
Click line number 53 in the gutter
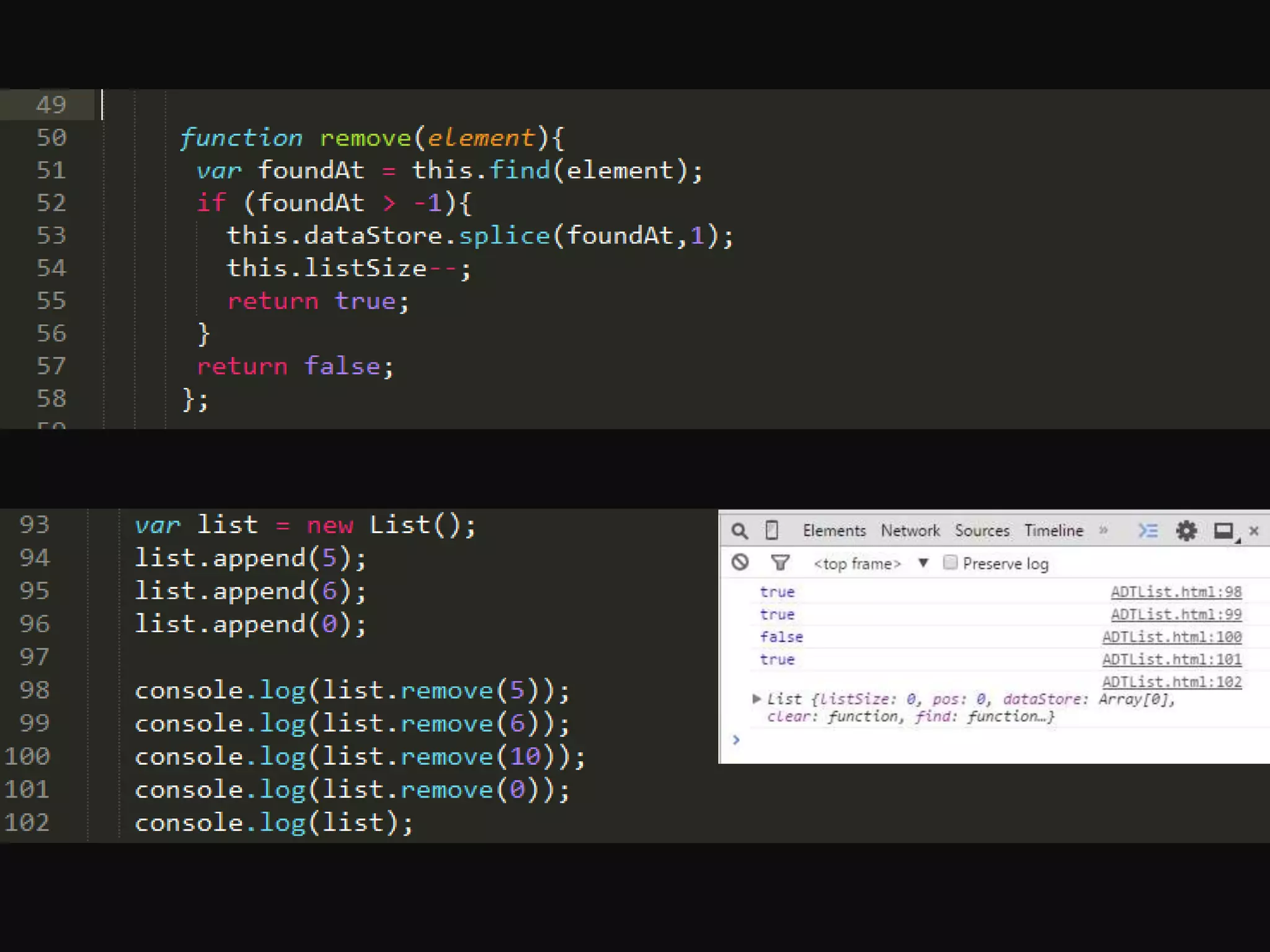coord(51,236)
